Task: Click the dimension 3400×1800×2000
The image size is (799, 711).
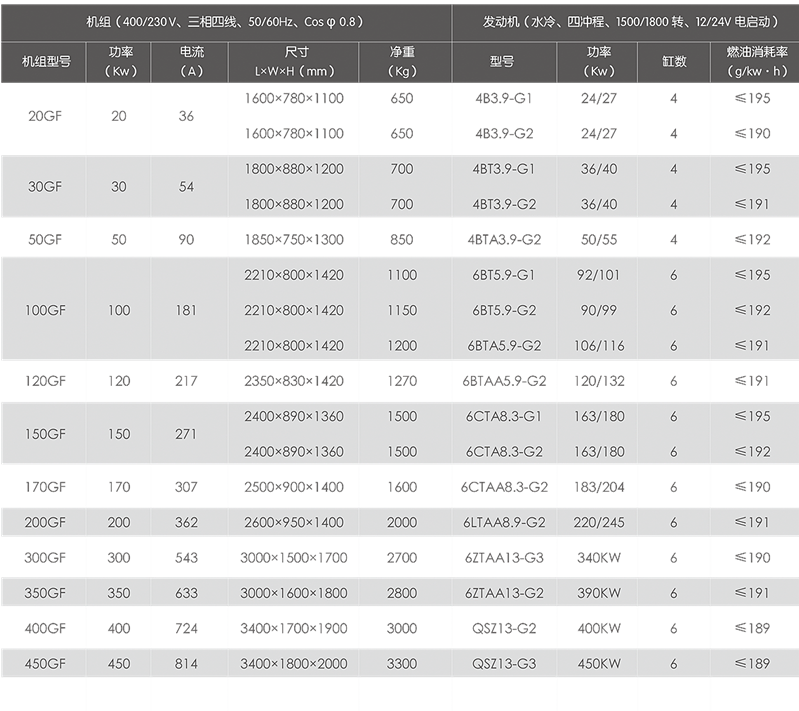Action: pos(294,664)
